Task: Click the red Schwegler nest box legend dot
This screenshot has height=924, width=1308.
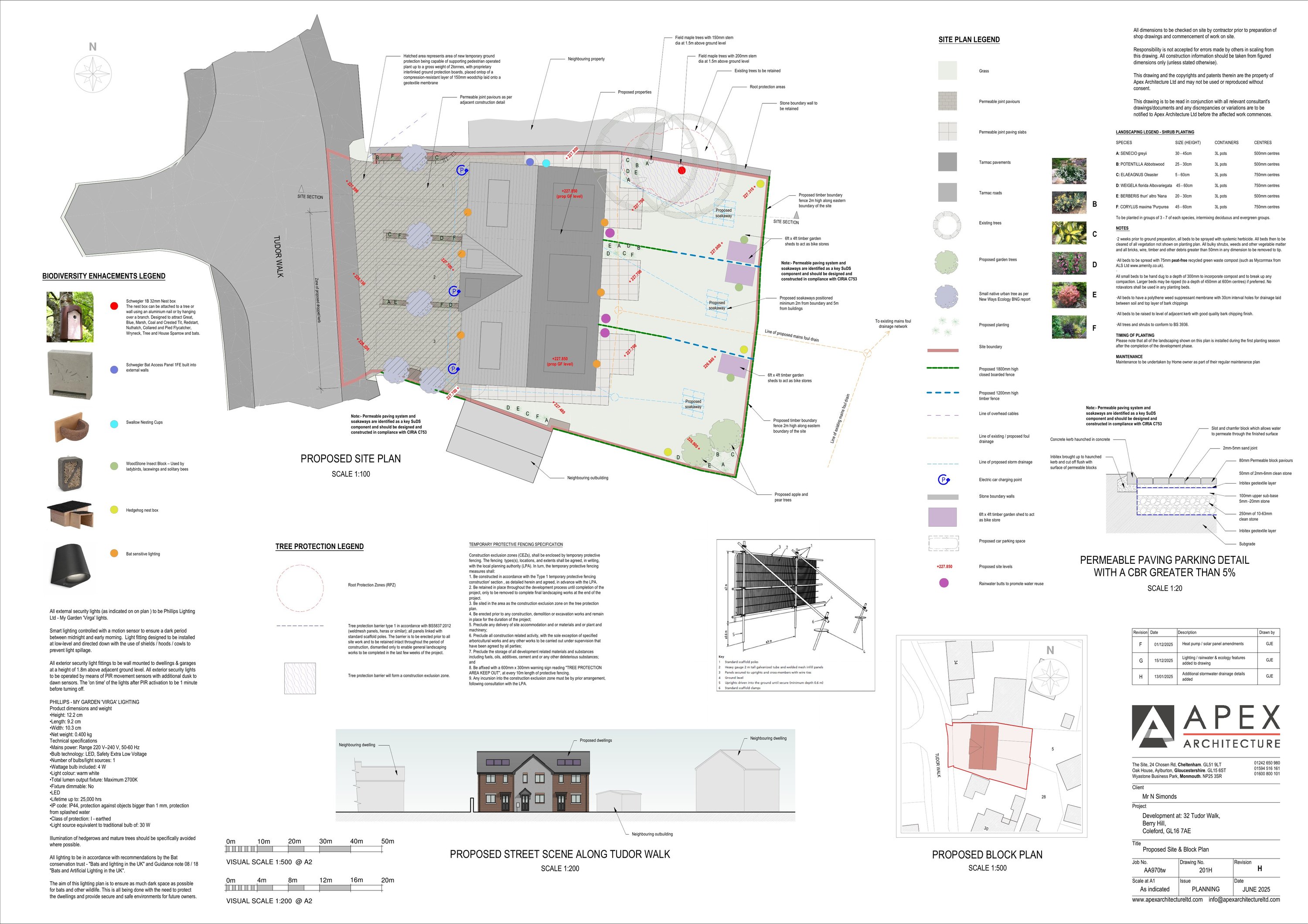Action: [x=114, y=306]
